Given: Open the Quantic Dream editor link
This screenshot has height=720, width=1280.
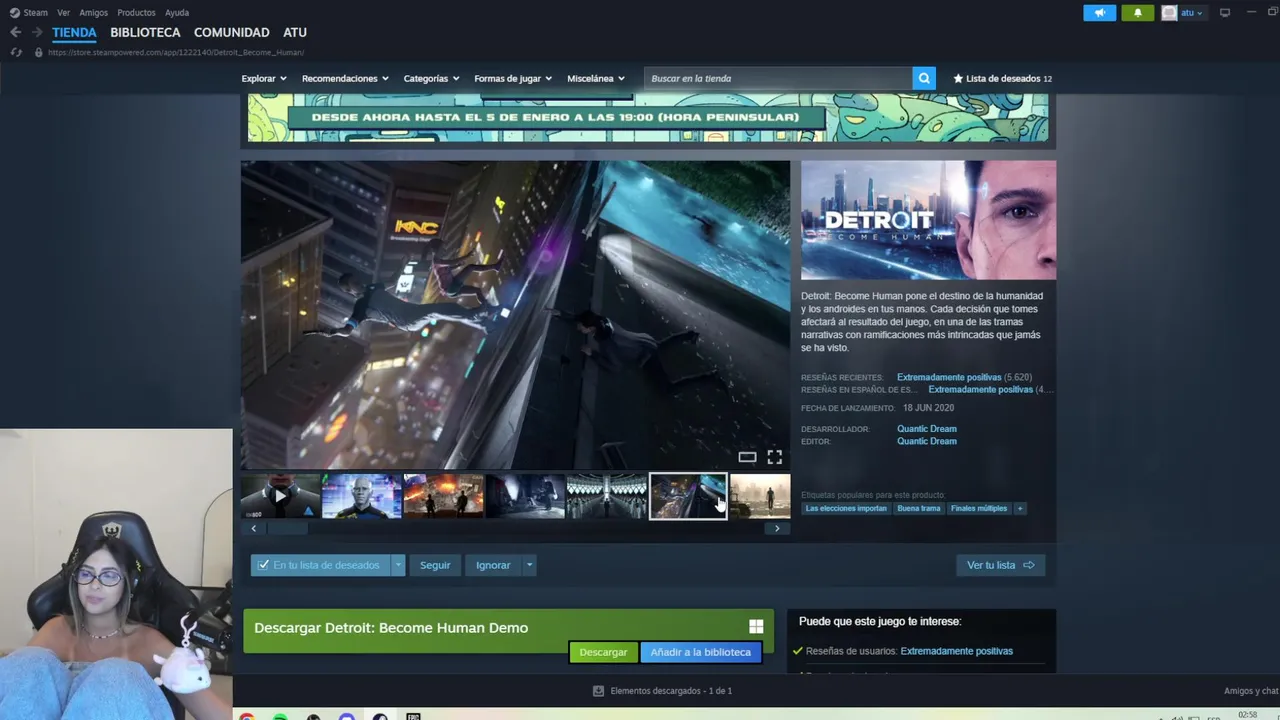Looking at the screenshot, I should (926, 441).
